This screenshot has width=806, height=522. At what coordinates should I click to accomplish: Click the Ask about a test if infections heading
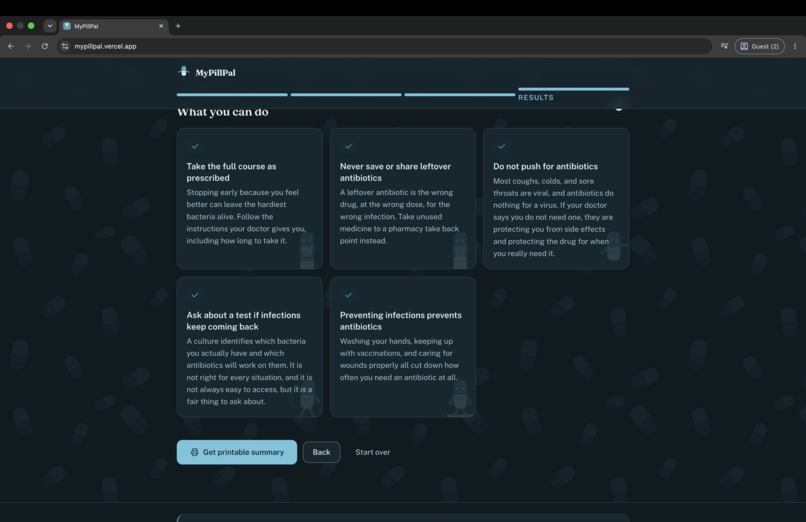click(x=243, y=321)
